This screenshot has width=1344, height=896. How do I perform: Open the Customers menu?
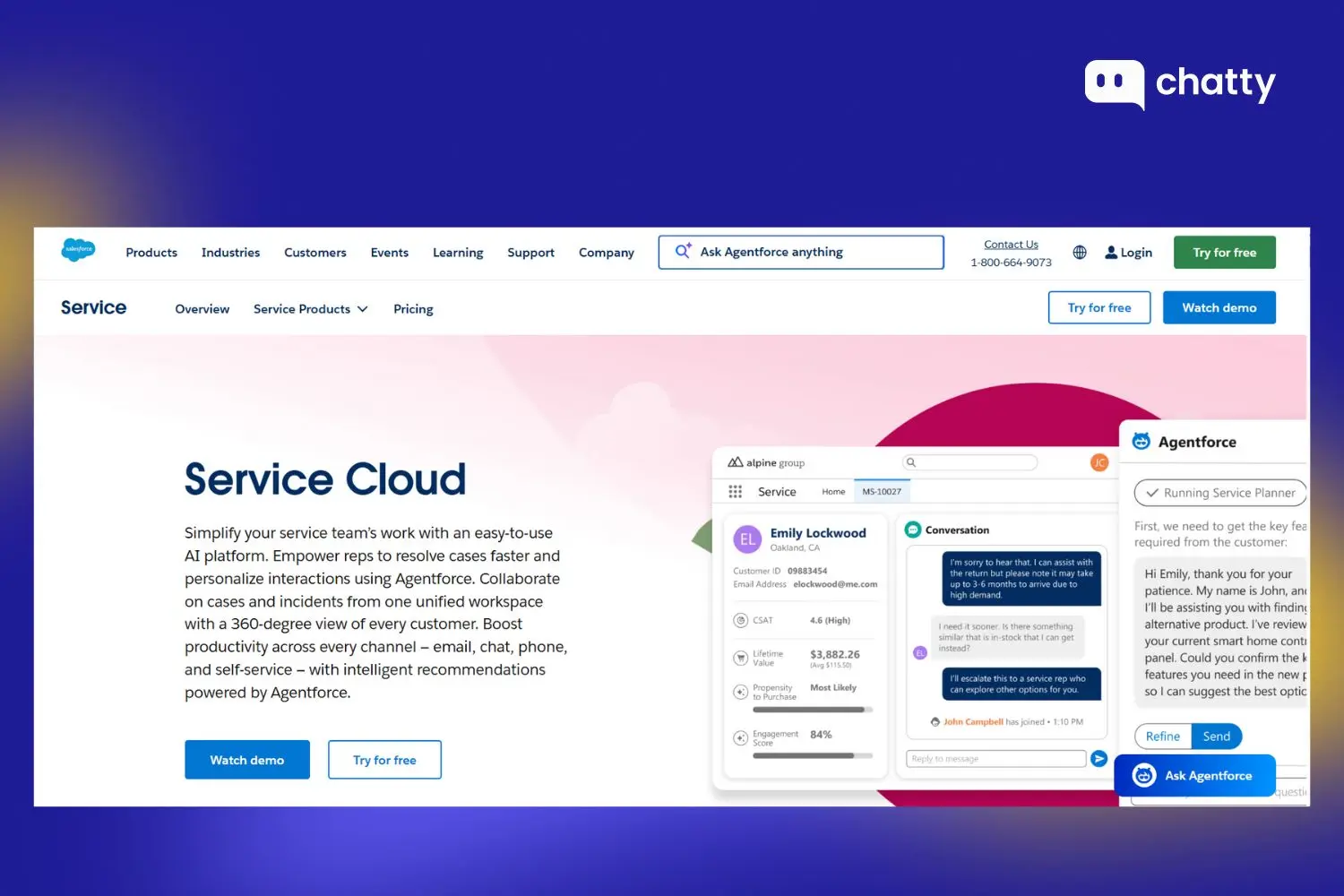pos(314,253)
